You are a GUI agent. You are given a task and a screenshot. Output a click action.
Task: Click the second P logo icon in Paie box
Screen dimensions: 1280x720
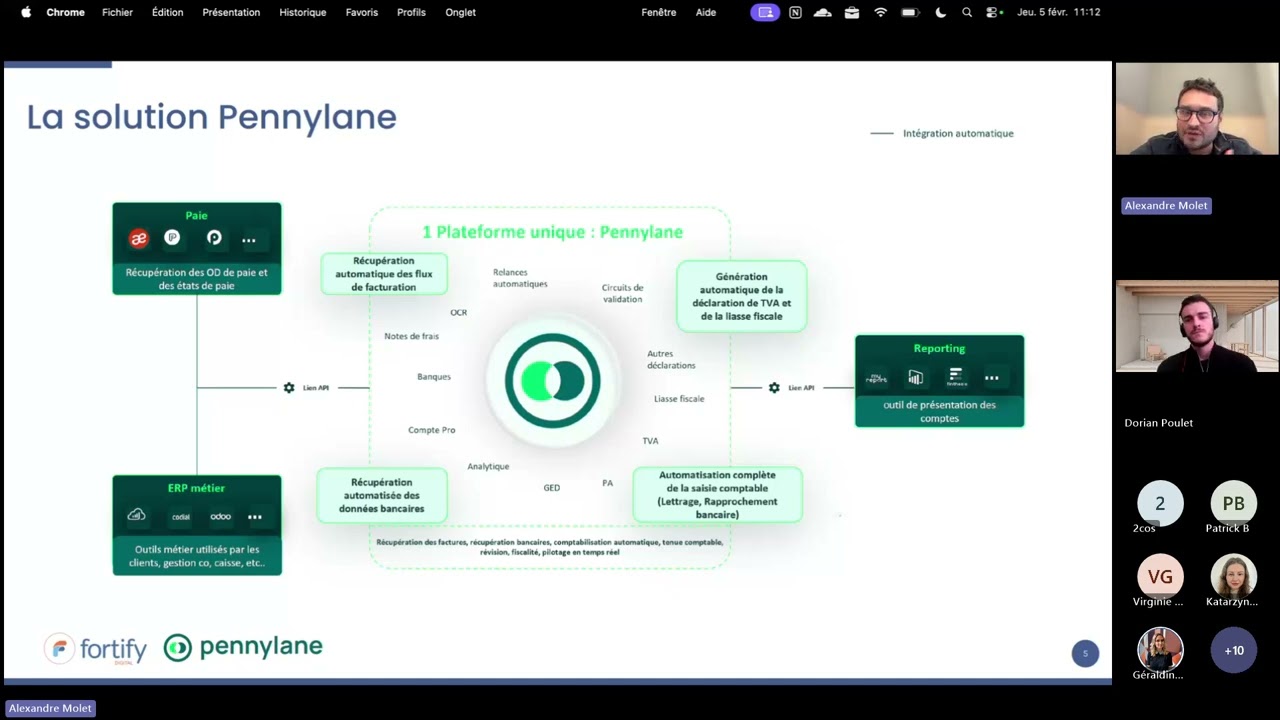tap(214, 238)
